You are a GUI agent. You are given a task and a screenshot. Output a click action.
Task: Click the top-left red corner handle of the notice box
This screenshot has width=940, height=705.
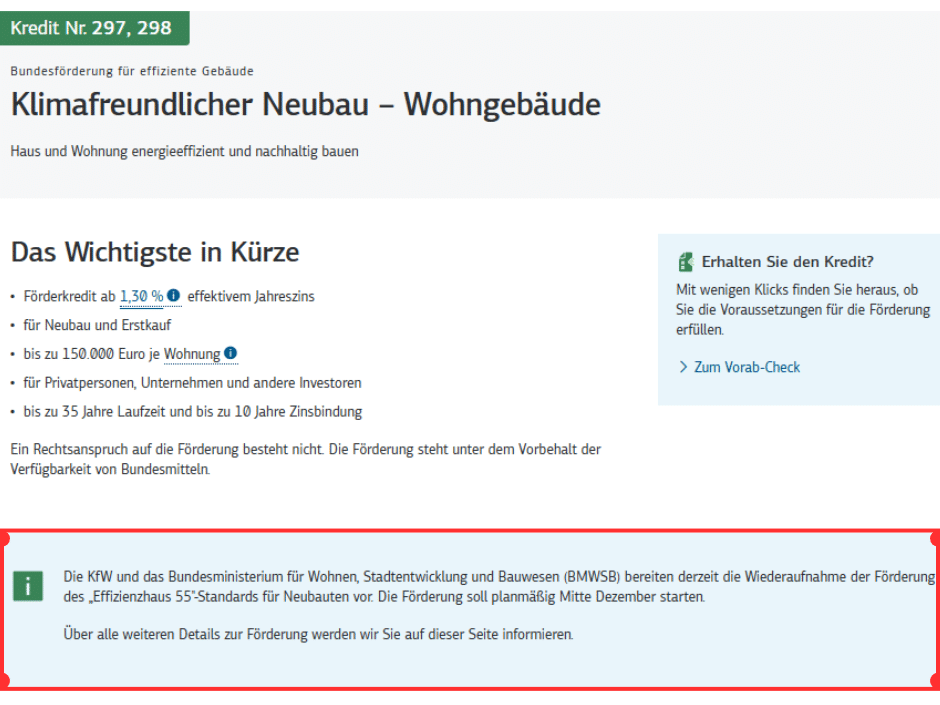click(4, 537)
